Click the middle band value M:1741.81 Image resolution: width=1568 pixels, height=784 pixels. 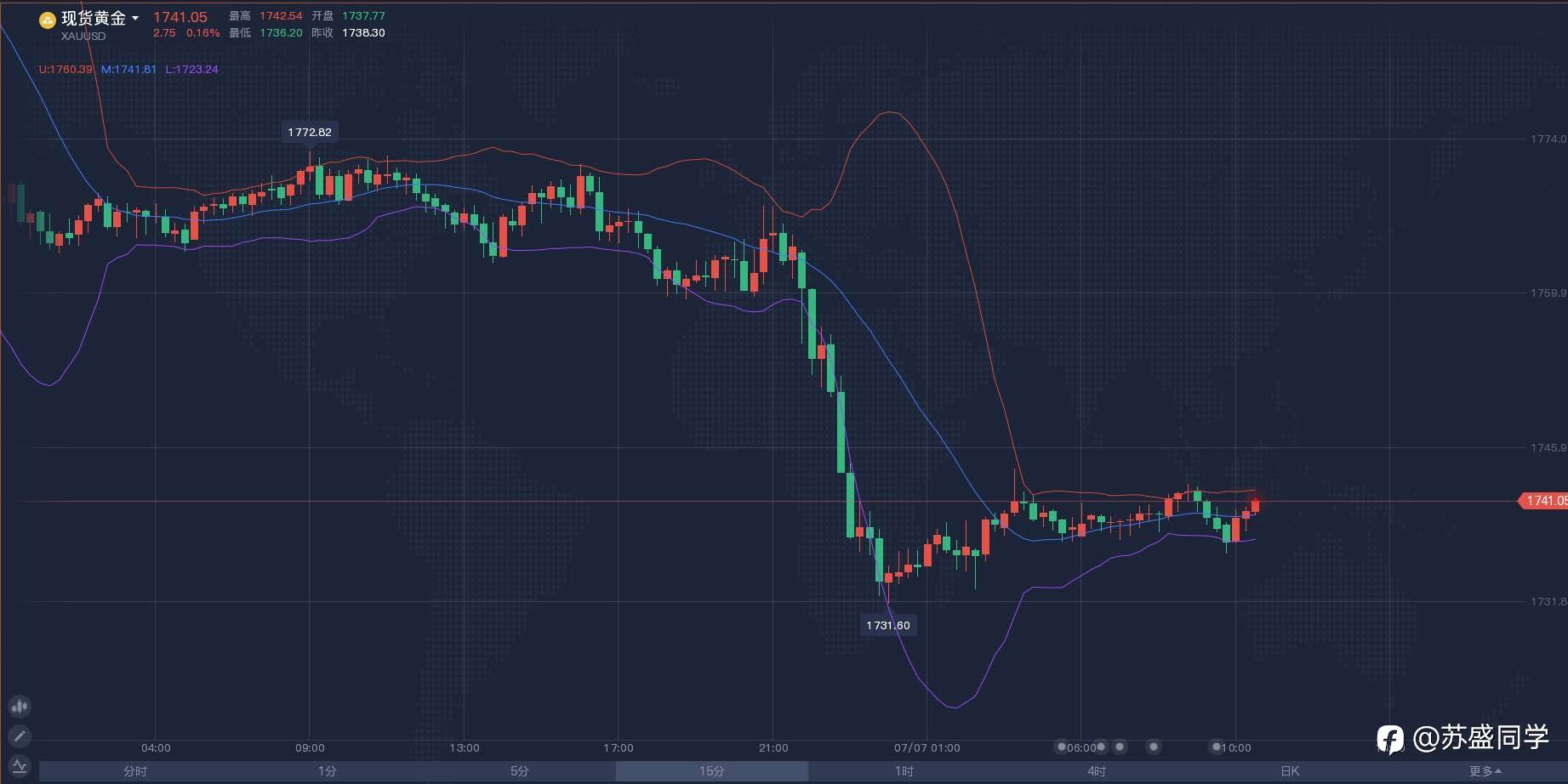pos(128,69)
